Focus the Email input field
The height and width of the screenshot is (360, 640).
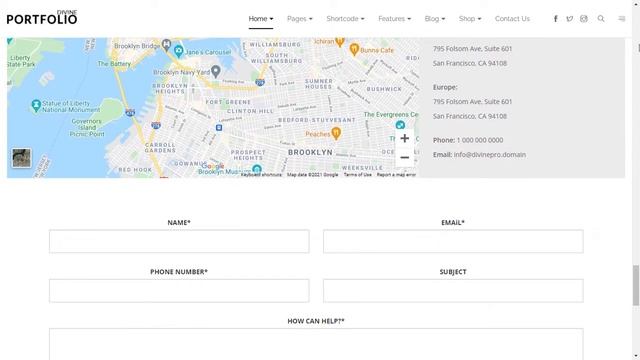pyautogui.click(x=453, y=241)
